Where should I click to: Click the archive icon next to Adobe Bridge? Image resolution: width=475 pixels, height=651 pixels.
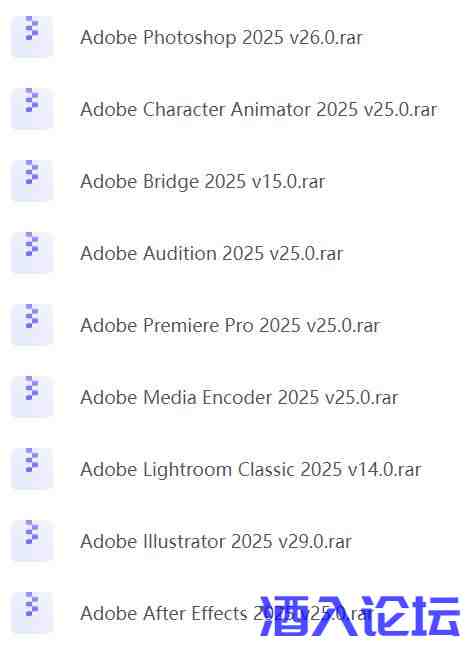(32, 181)
